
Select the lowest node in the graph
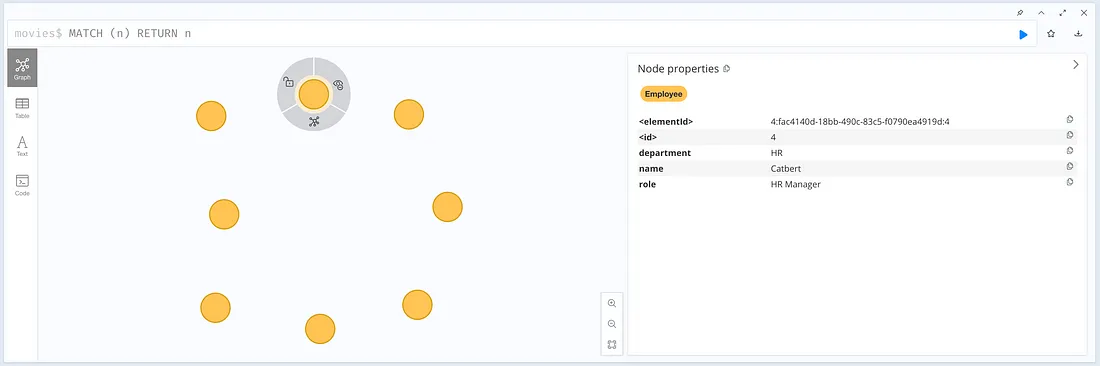click(320, 329)
